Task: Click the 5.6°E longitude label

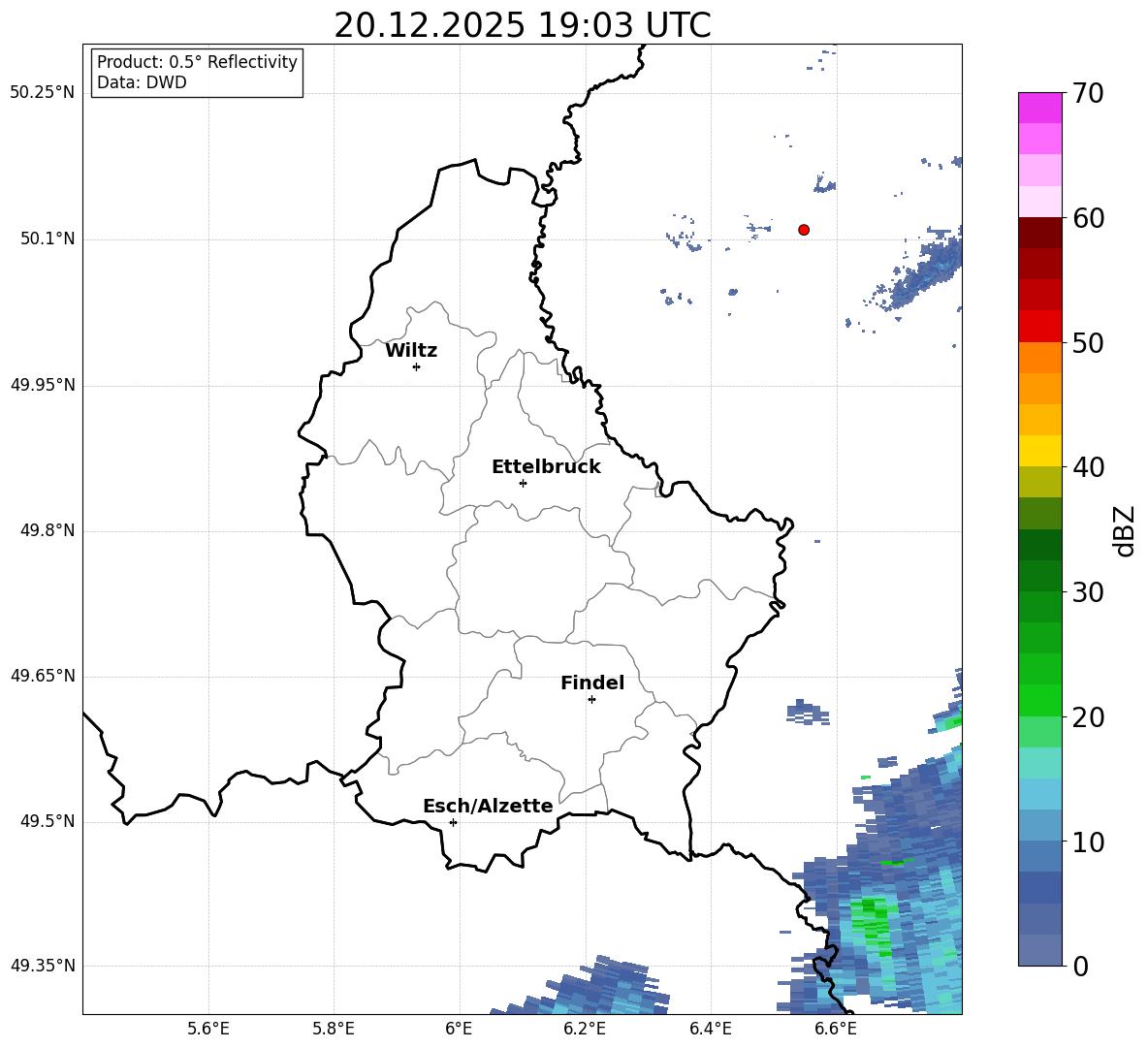Action: tap(208, 1029)
